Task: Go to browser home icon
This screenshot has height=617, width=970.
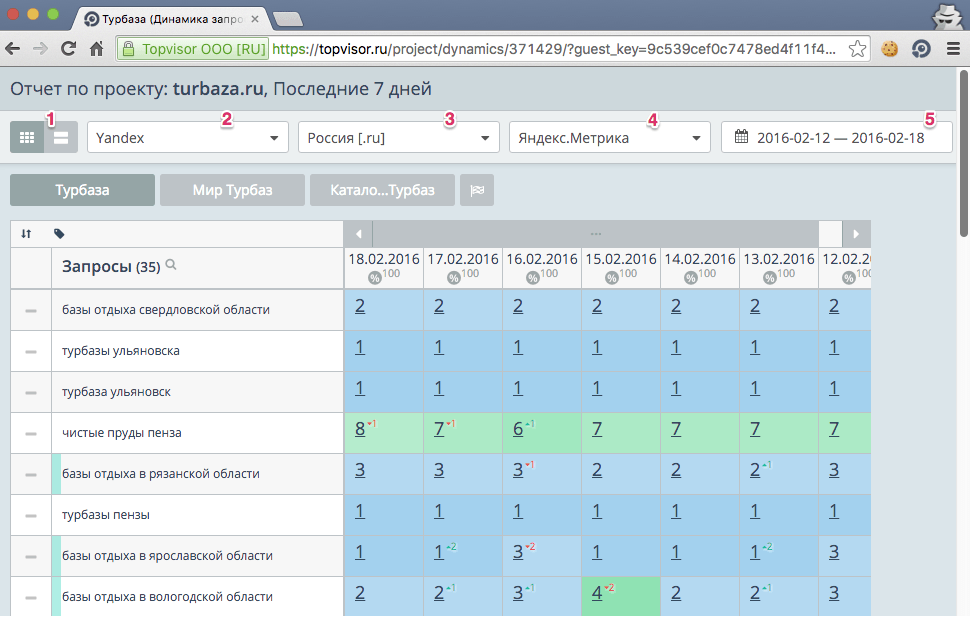Action: tap(97, 49)
